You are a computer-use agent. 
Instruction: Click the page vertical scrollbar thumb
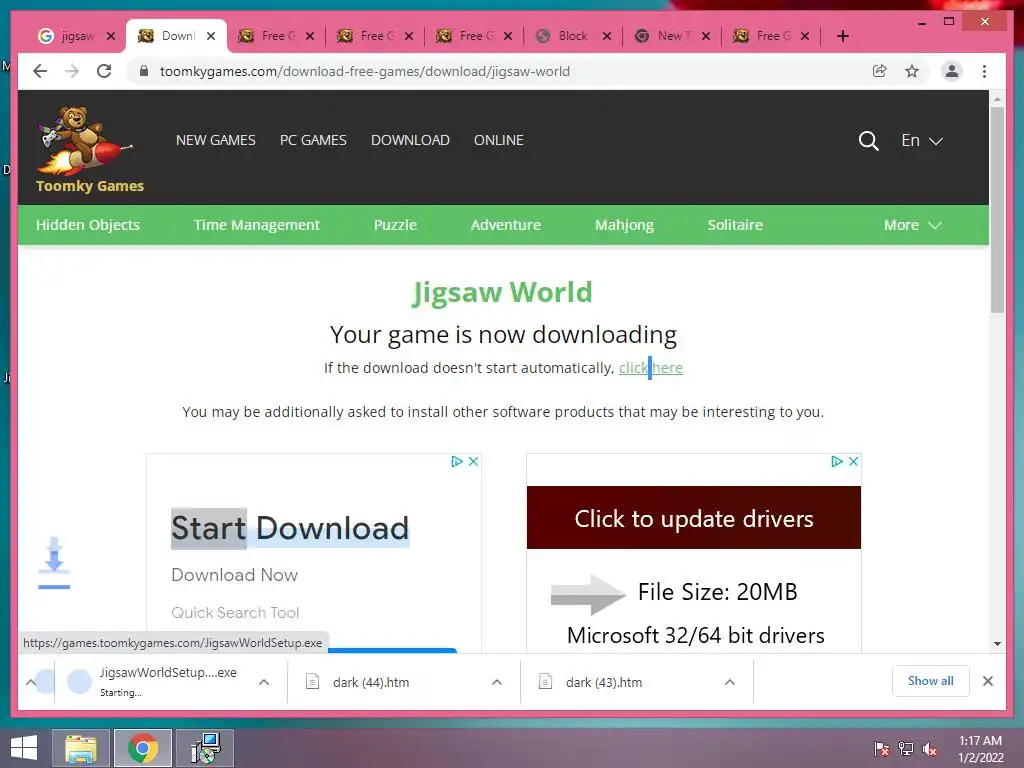997,209
